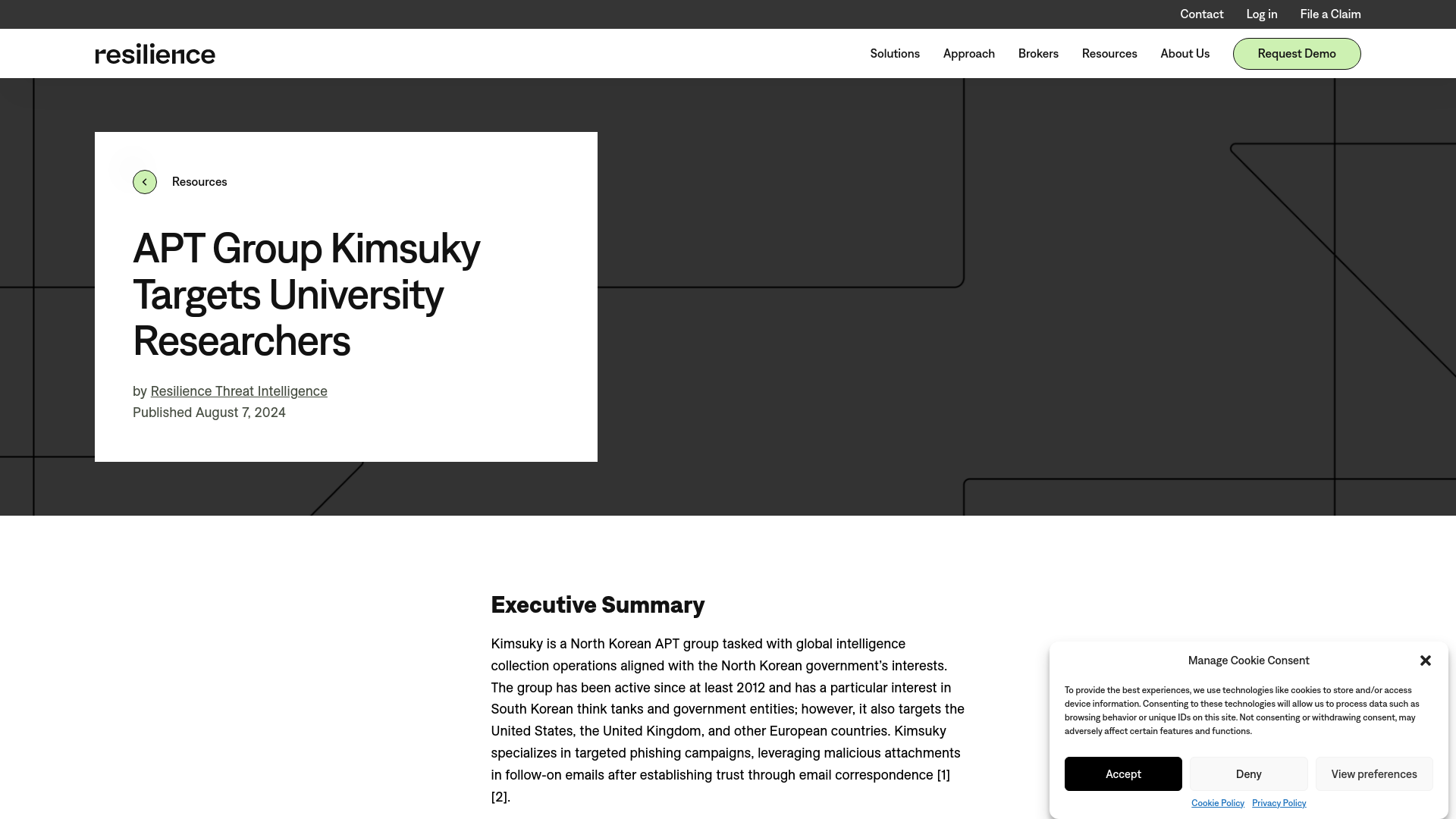Click the Request Demo button
This screenshot has height=819, width=1456.
tap(1297, 53)
